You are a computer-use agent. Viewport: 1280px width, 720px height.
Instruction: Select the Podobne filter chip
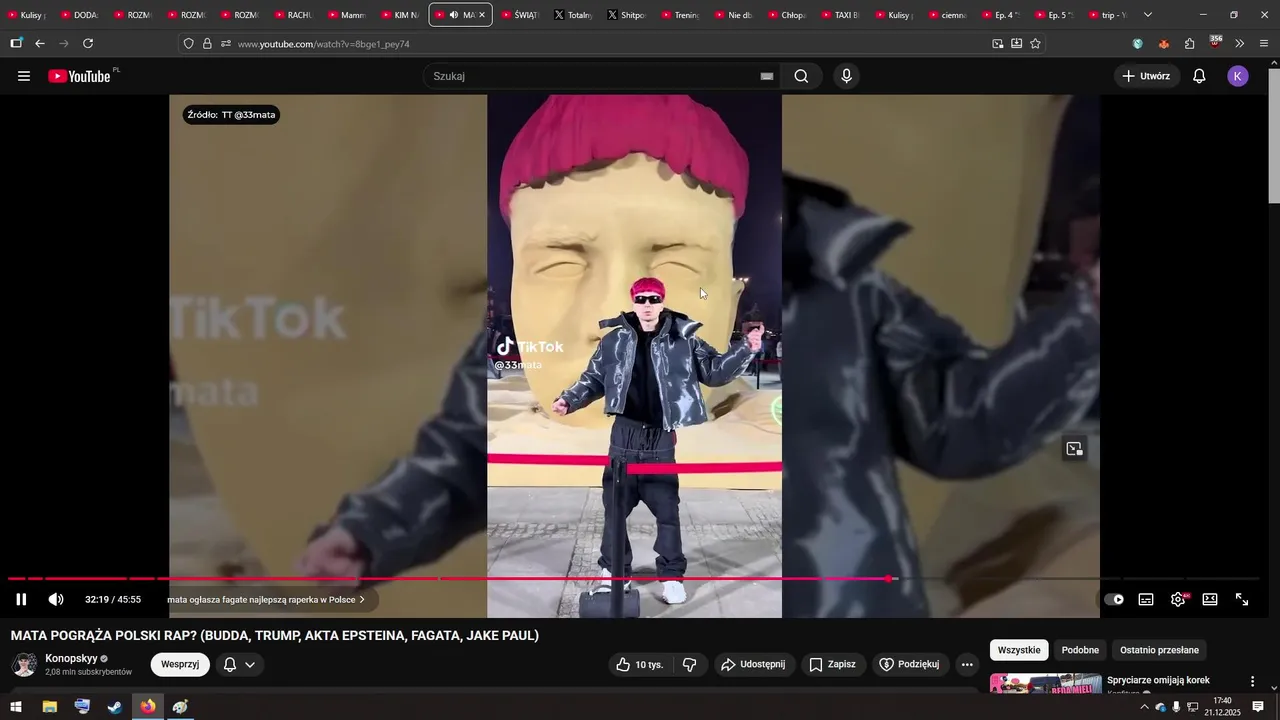click(1080, 650)
